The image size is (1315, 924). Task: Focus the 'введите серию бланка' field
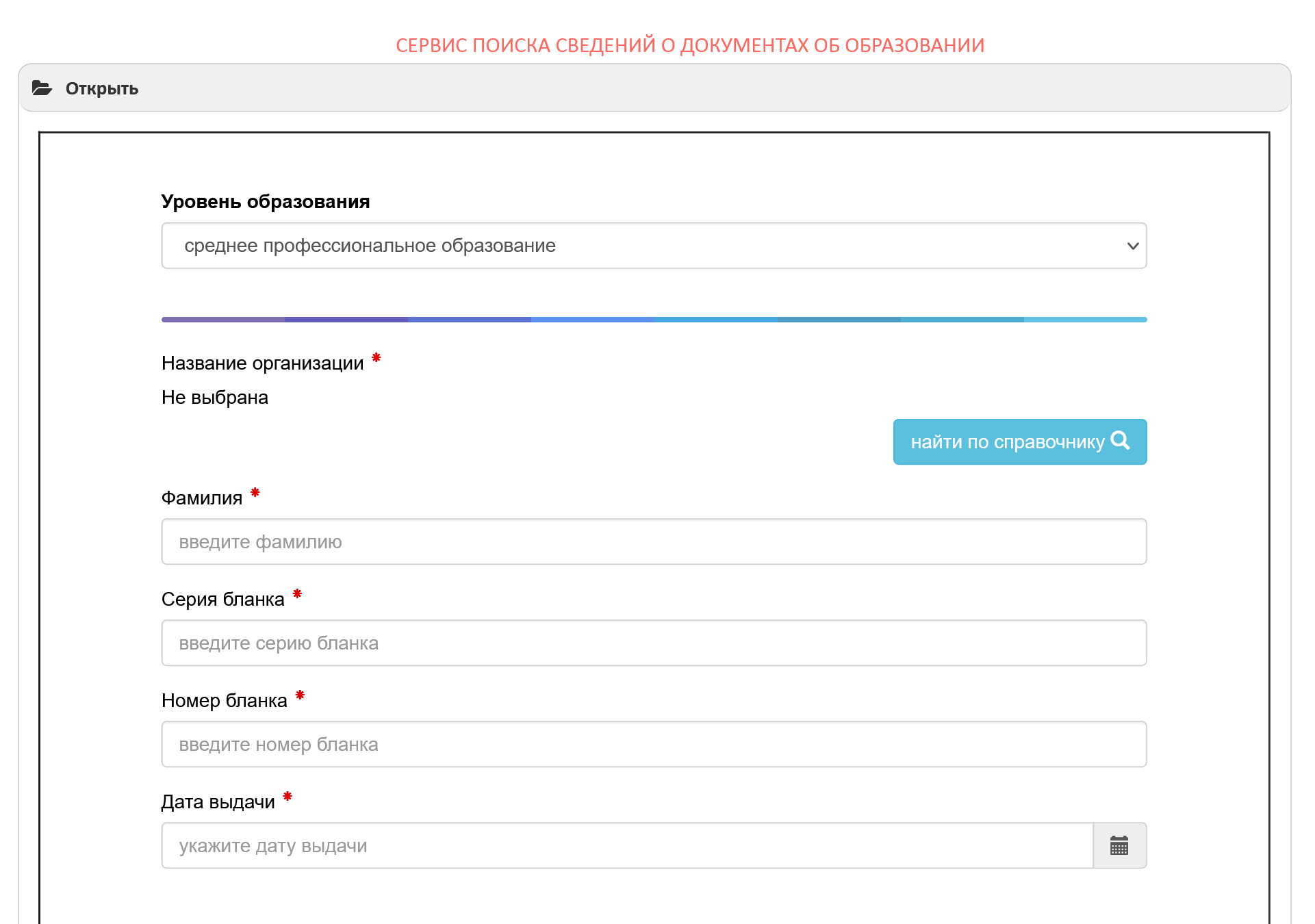[x=654, y=643]
